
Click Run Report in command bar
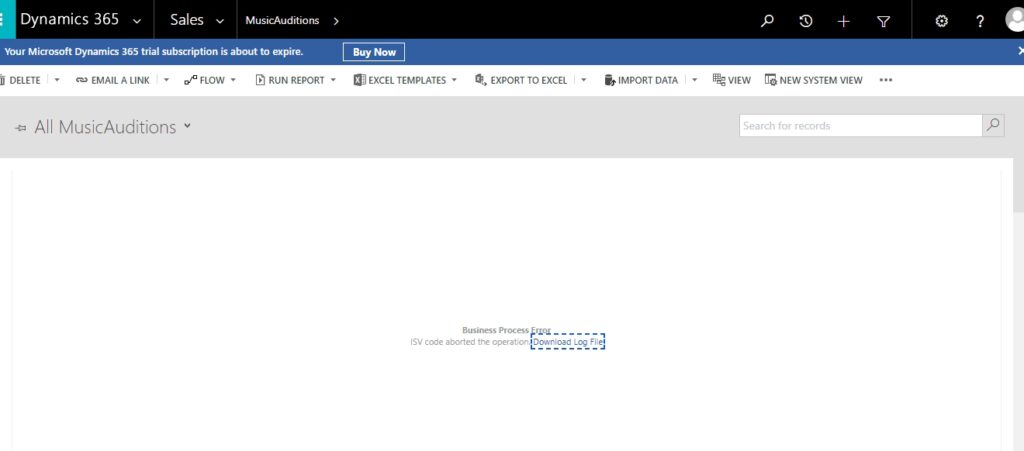click(290, 80)
